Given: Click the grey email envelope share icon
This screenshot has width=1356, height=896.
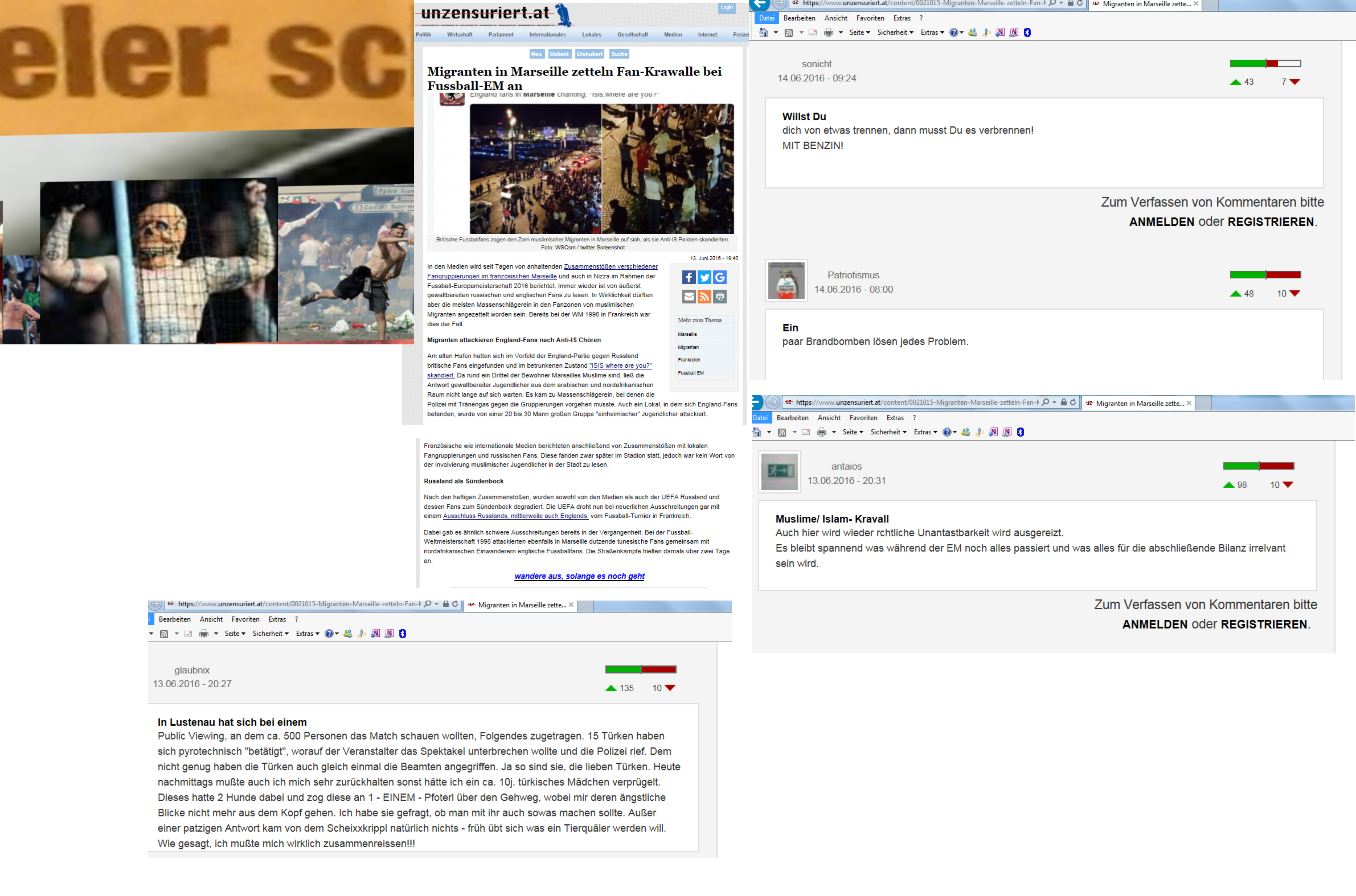Looking at the screenshot, I should [x=689, y=297].
